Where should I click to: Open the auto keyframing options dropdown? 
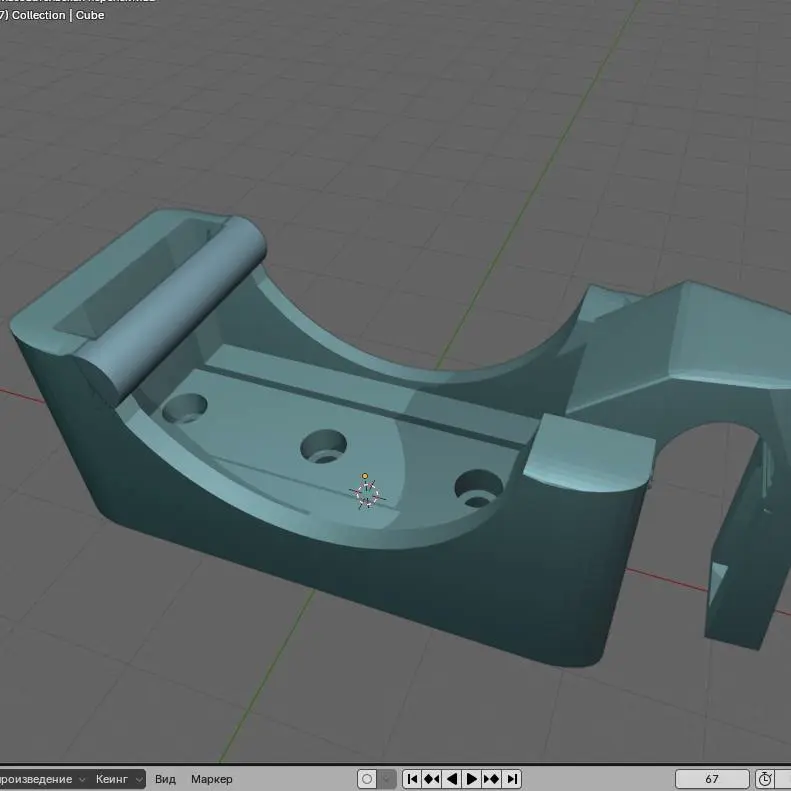point(387,779)
